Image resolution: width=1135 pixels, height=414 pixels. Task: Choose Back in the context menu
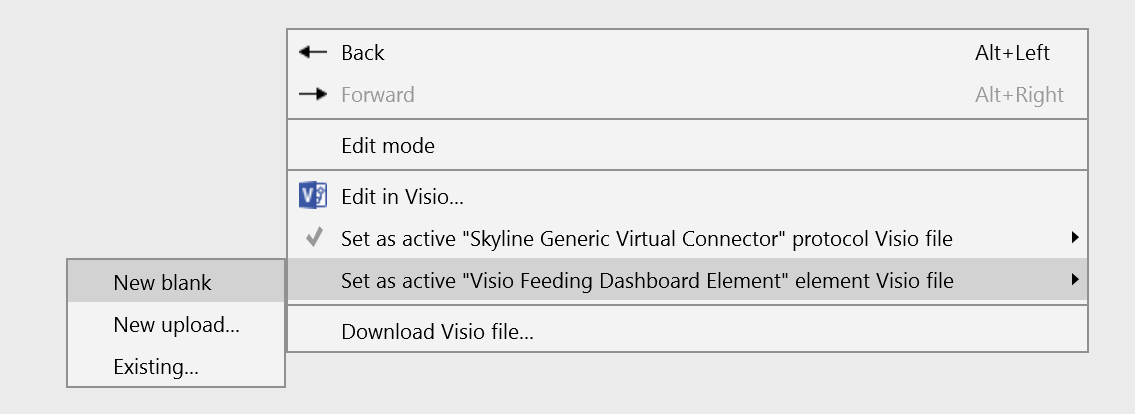[688, 52]
